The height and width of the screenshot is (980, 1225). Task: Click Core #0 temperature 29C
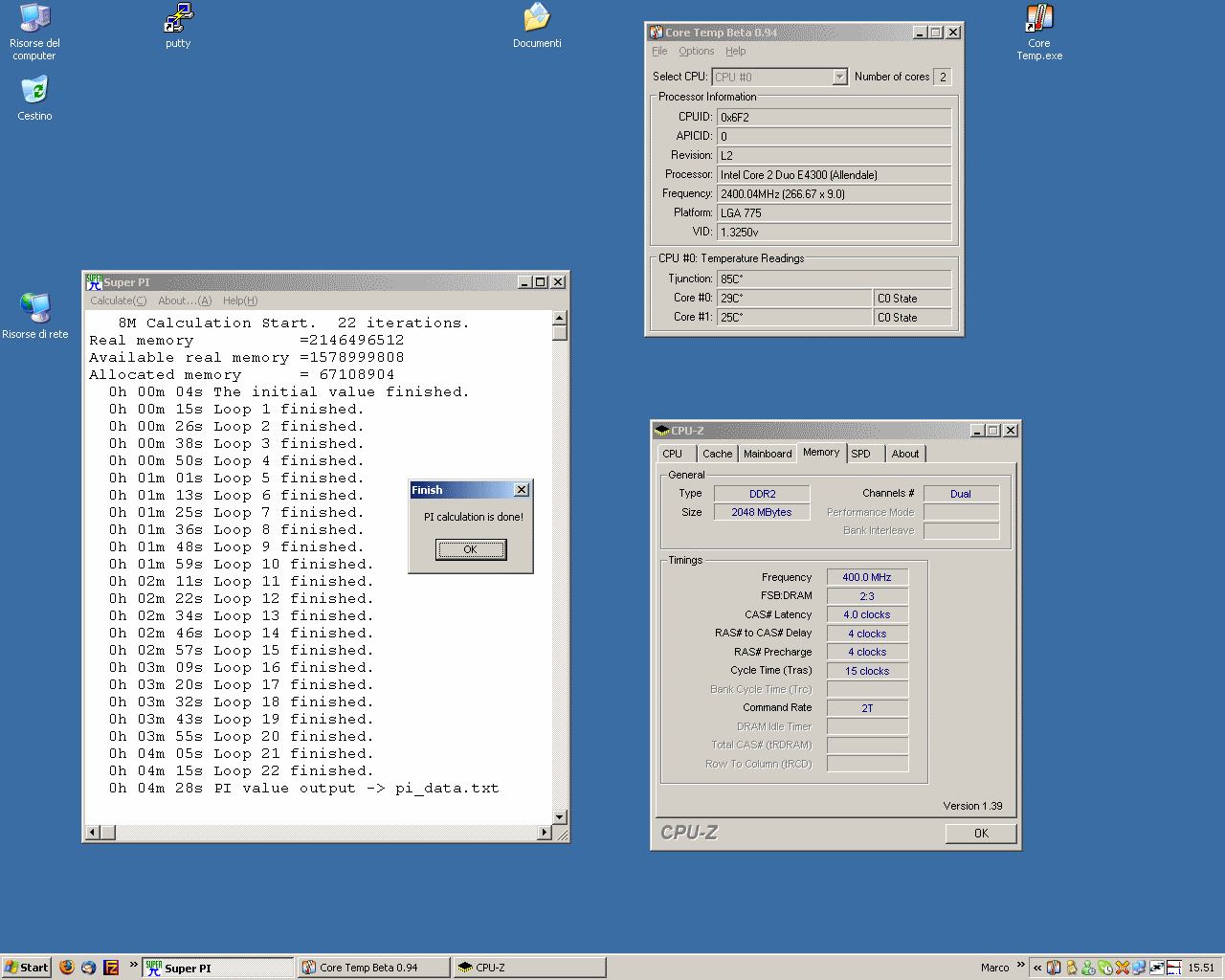coord(794,298)
